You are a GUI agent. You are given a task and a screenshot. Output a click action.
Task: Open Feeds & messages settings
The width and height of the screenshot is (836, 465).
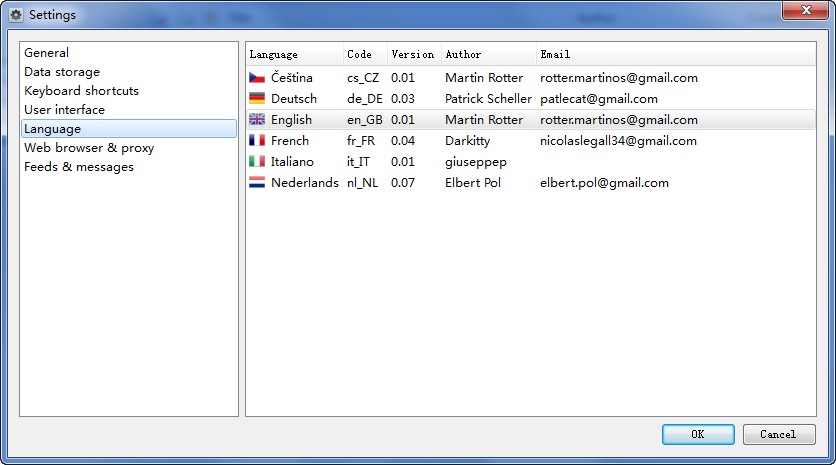128,167
